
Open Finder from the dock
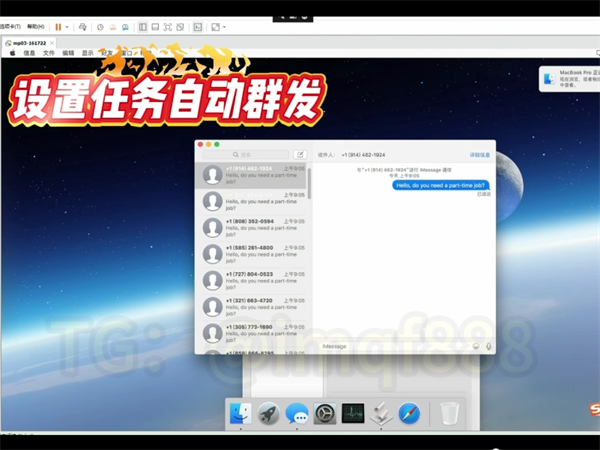(x=240, y=413)
